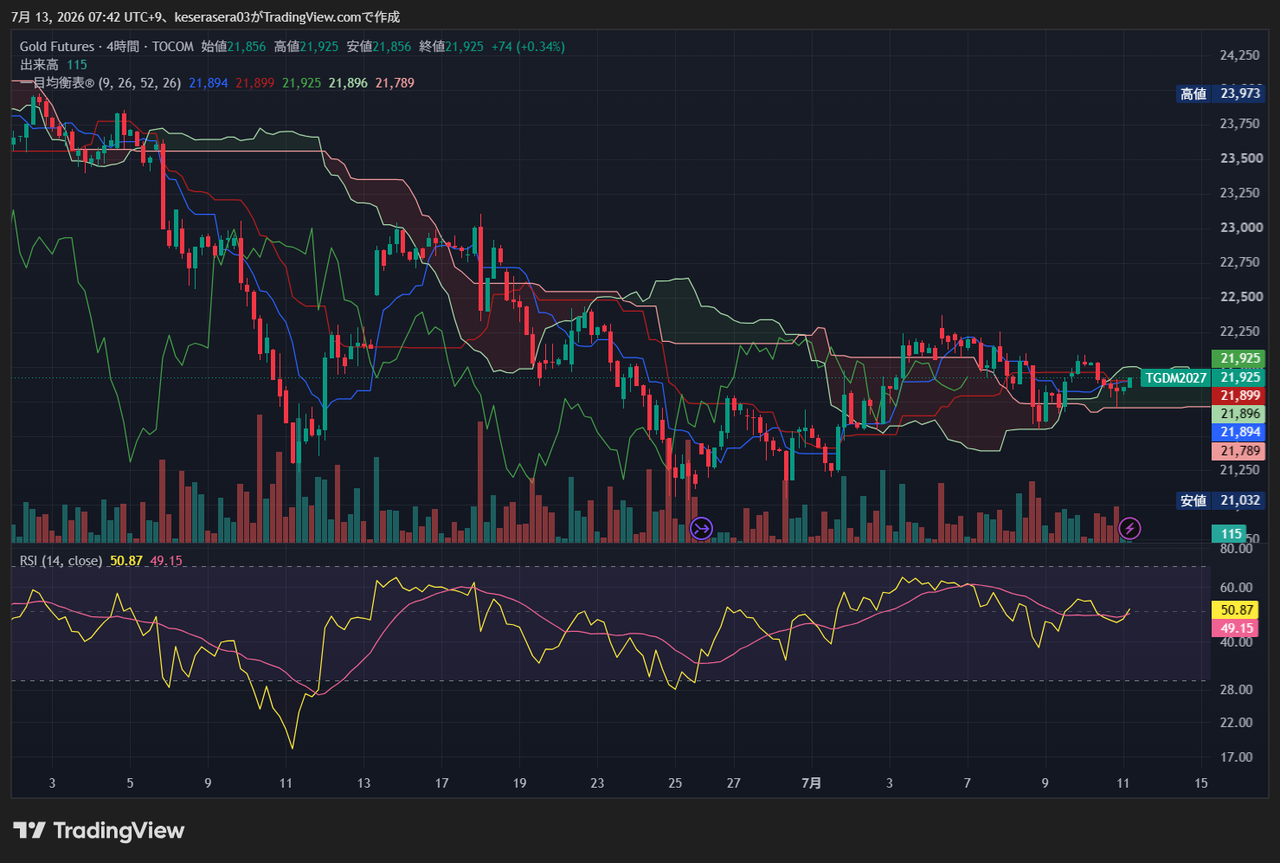Click the 23,000 price axis label
The width and height of the screenshot is (1280, 863).
coord(1240,228)
